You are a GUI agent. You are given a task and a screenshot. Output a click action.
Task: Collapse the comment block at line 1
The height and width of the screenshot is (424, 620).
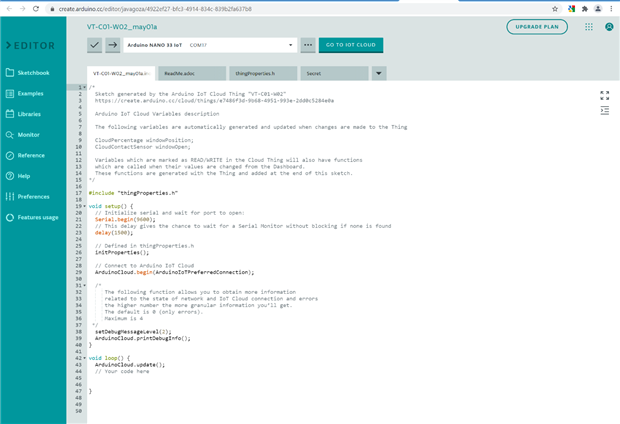click(85, 87)
